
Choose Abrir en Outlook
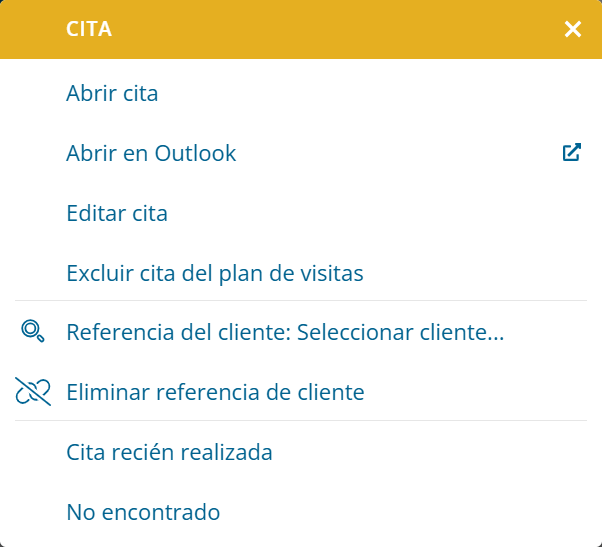[301, 153]
